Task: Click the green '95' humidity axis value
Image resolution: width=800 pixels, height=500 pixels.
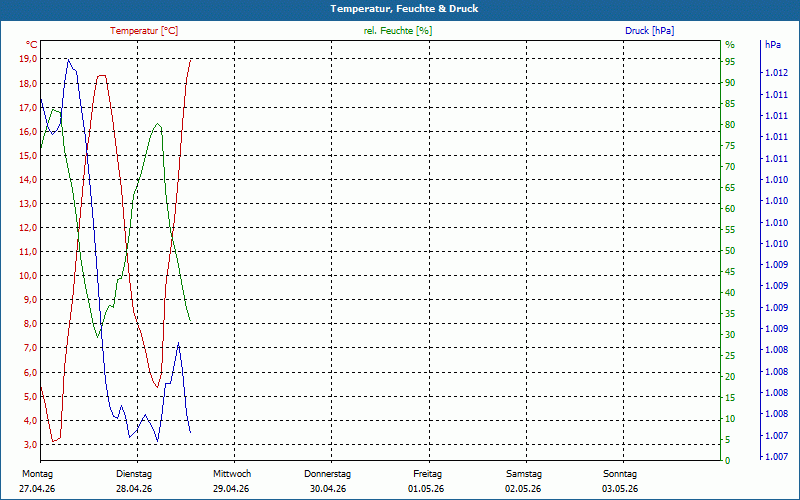Action: [x=730, y=62]
